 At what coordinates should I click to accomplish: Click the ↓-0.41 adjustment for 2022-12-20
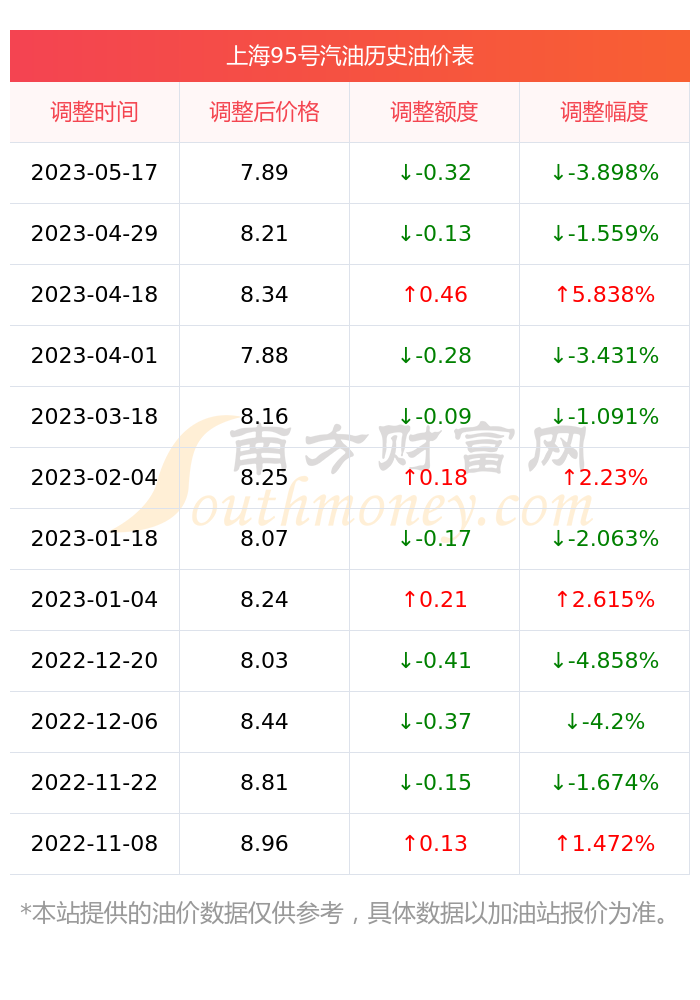[x=434, y=661]
